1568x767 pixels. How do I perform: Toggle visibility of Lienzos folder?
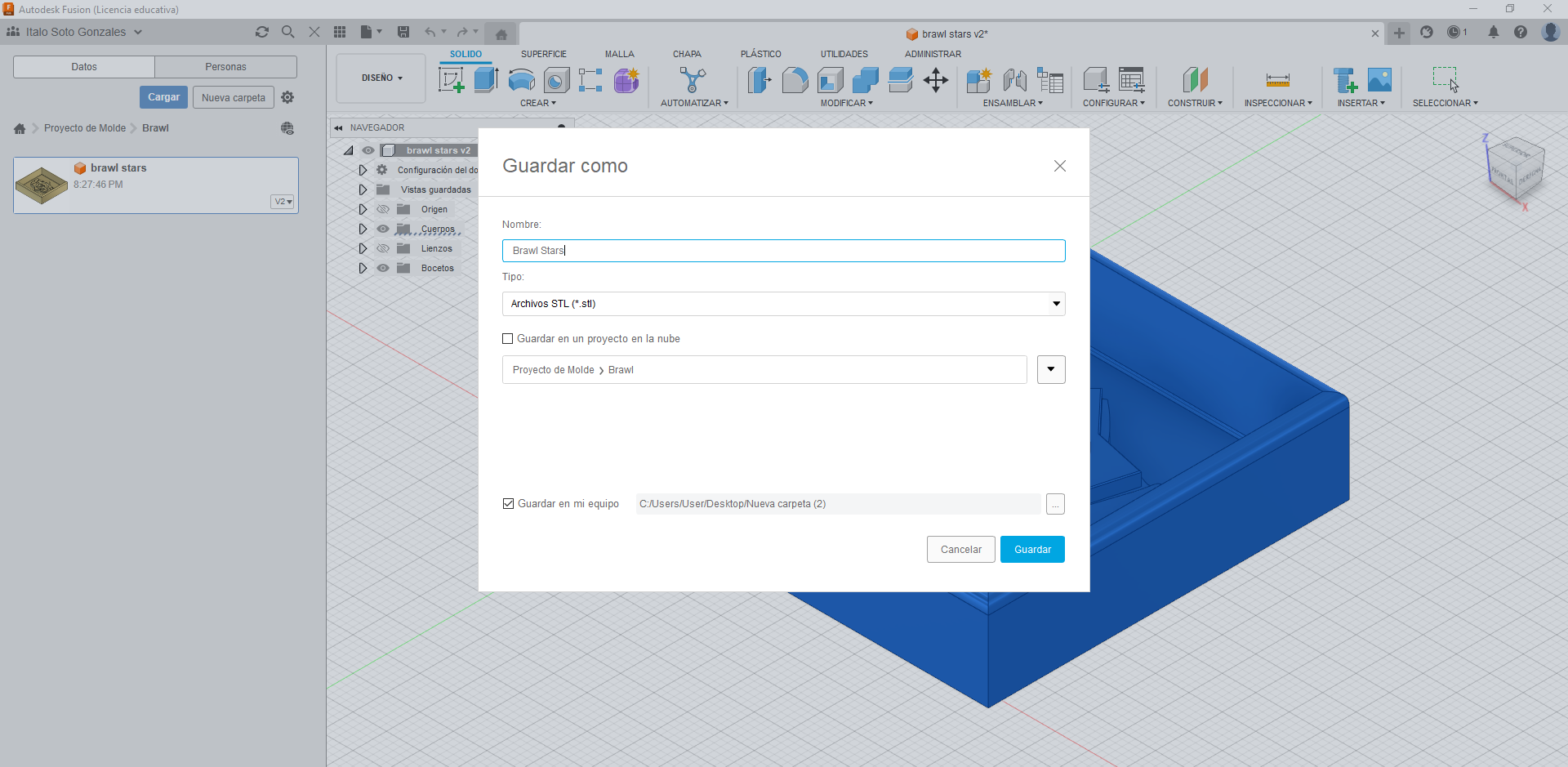(x=383, y=248)
